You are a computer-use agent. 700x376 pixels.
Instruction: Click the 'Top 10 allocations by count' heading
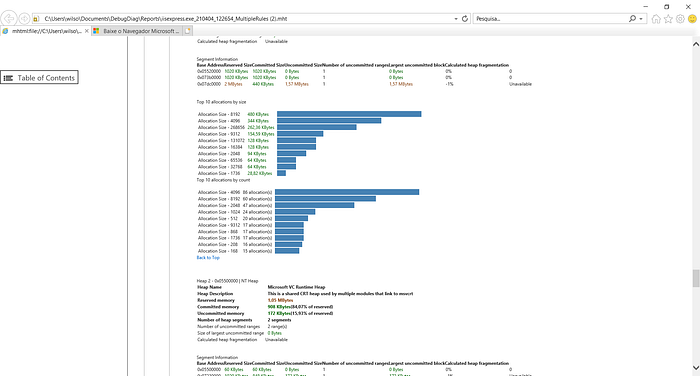click(x=224, y=180)
